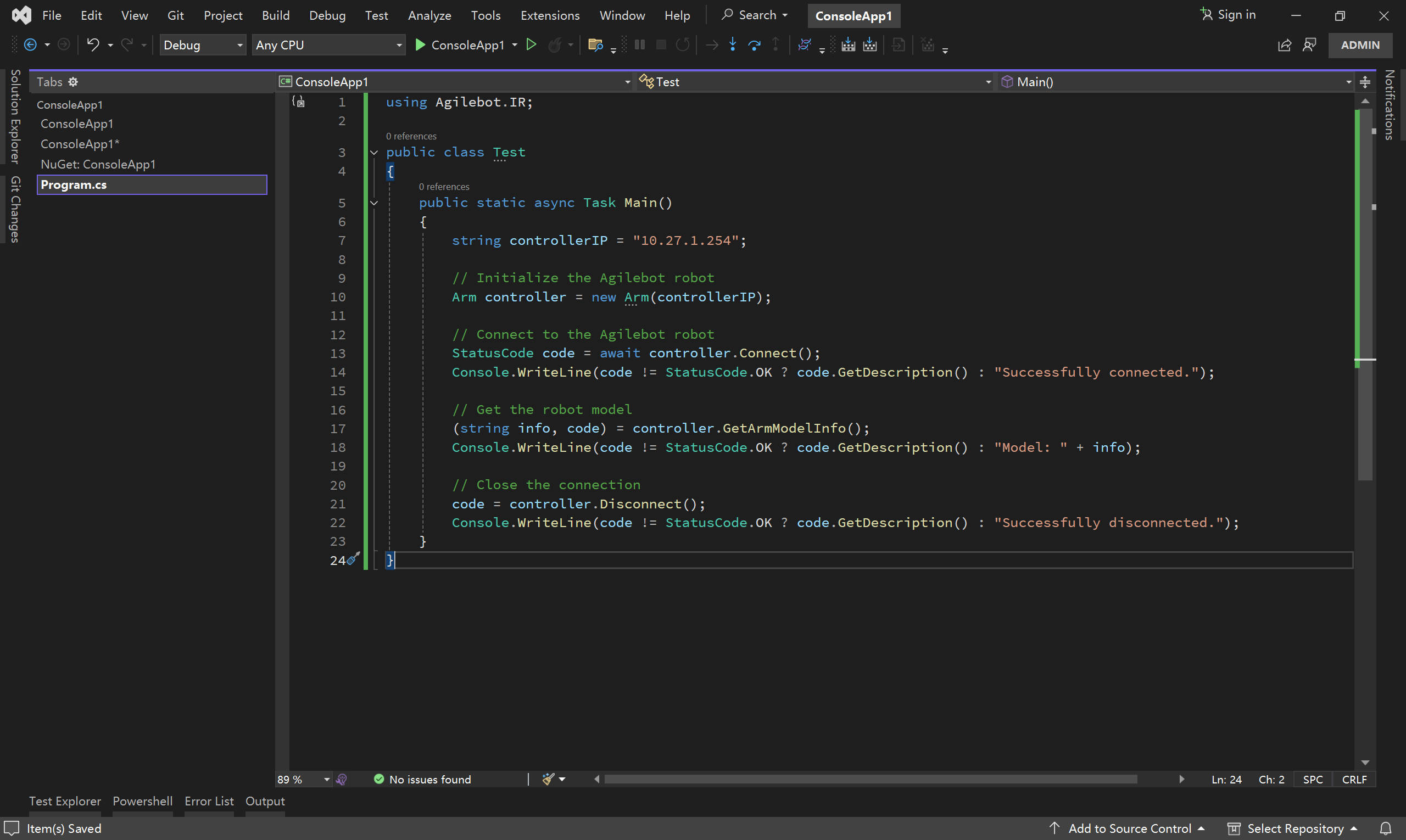Start debugging ConsoleApp1 with green play
This screenshot has height=840, width=1406.
pyautogui.click(x=420, y=44)
